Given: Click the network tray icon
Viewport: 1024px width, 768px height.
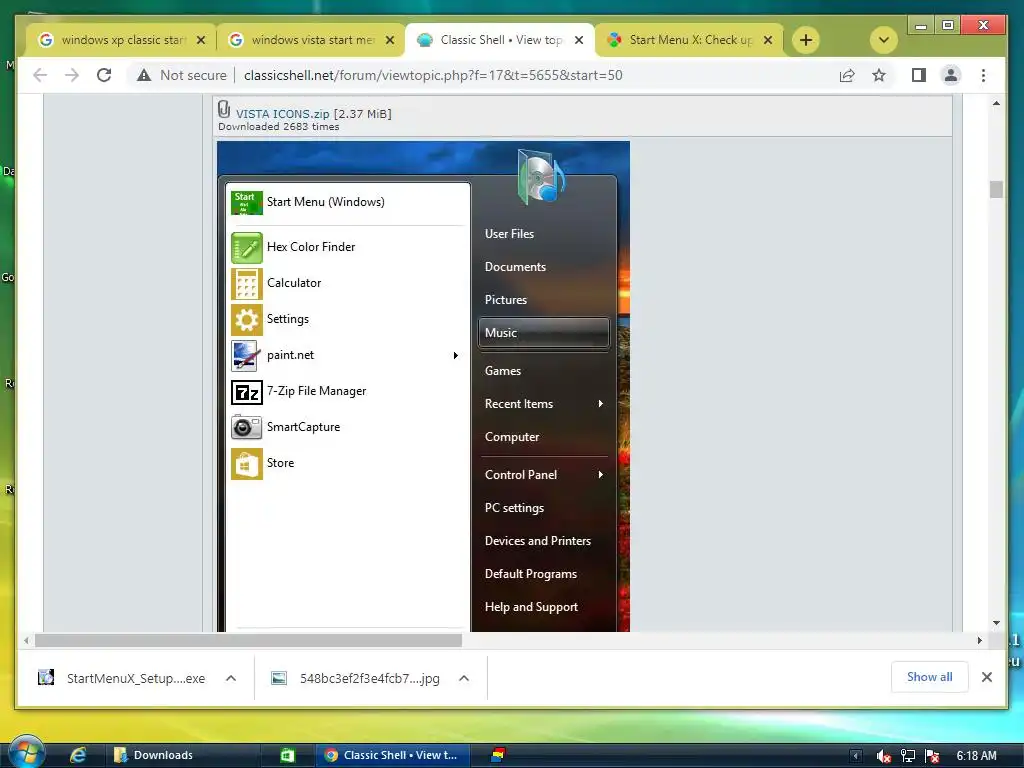Looking at the screenshot, I should (908, 756).
